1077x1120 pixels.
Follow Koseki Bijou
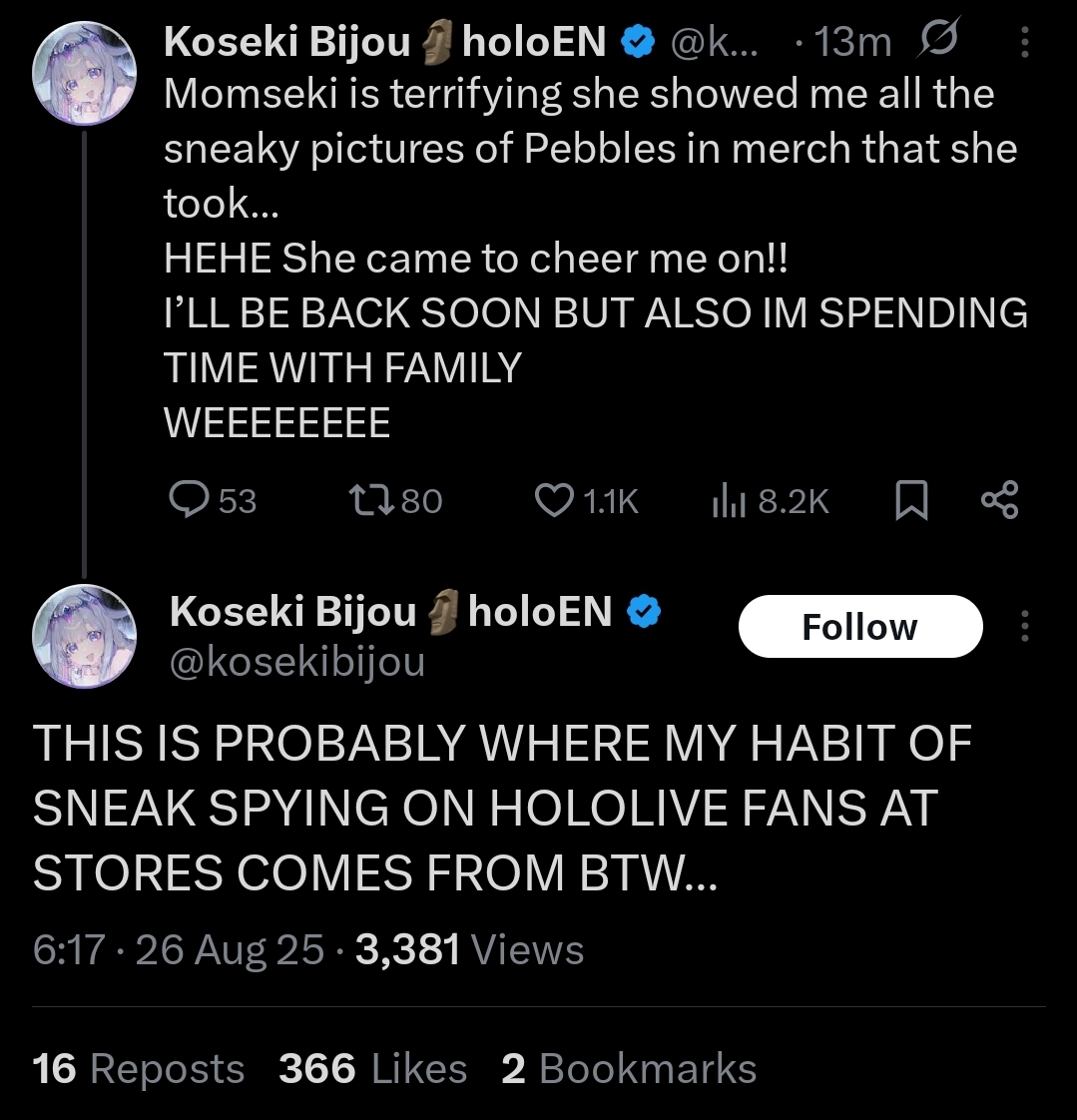point(859,627)
